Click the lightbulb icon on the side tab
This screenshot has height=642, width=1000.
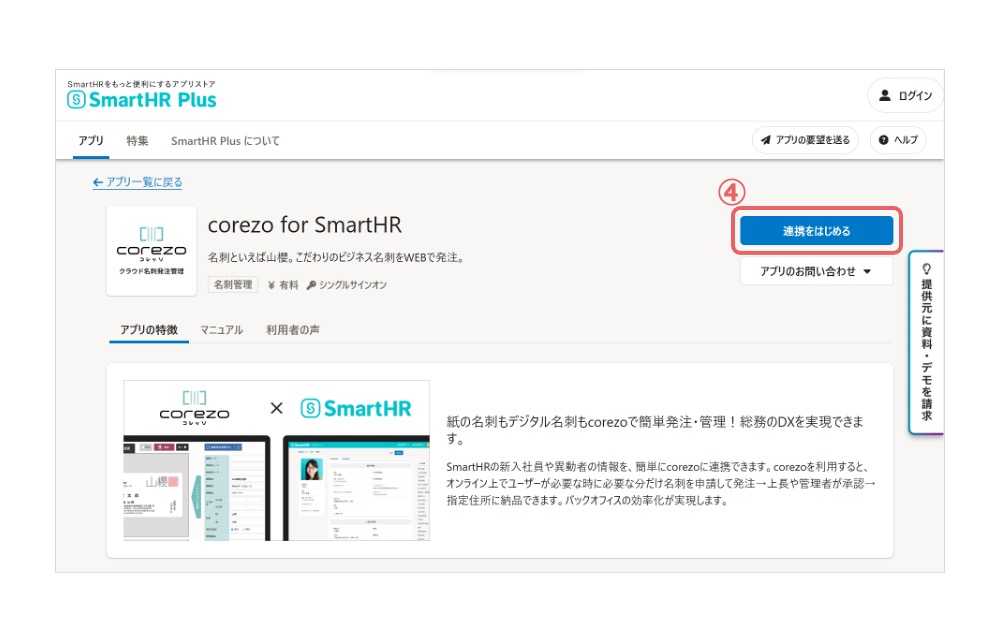point(927,268)
